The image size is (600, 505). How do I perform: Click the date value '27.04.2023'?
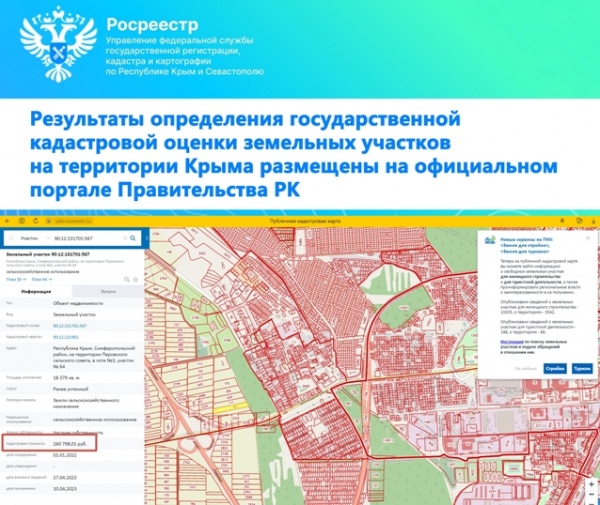65,477
